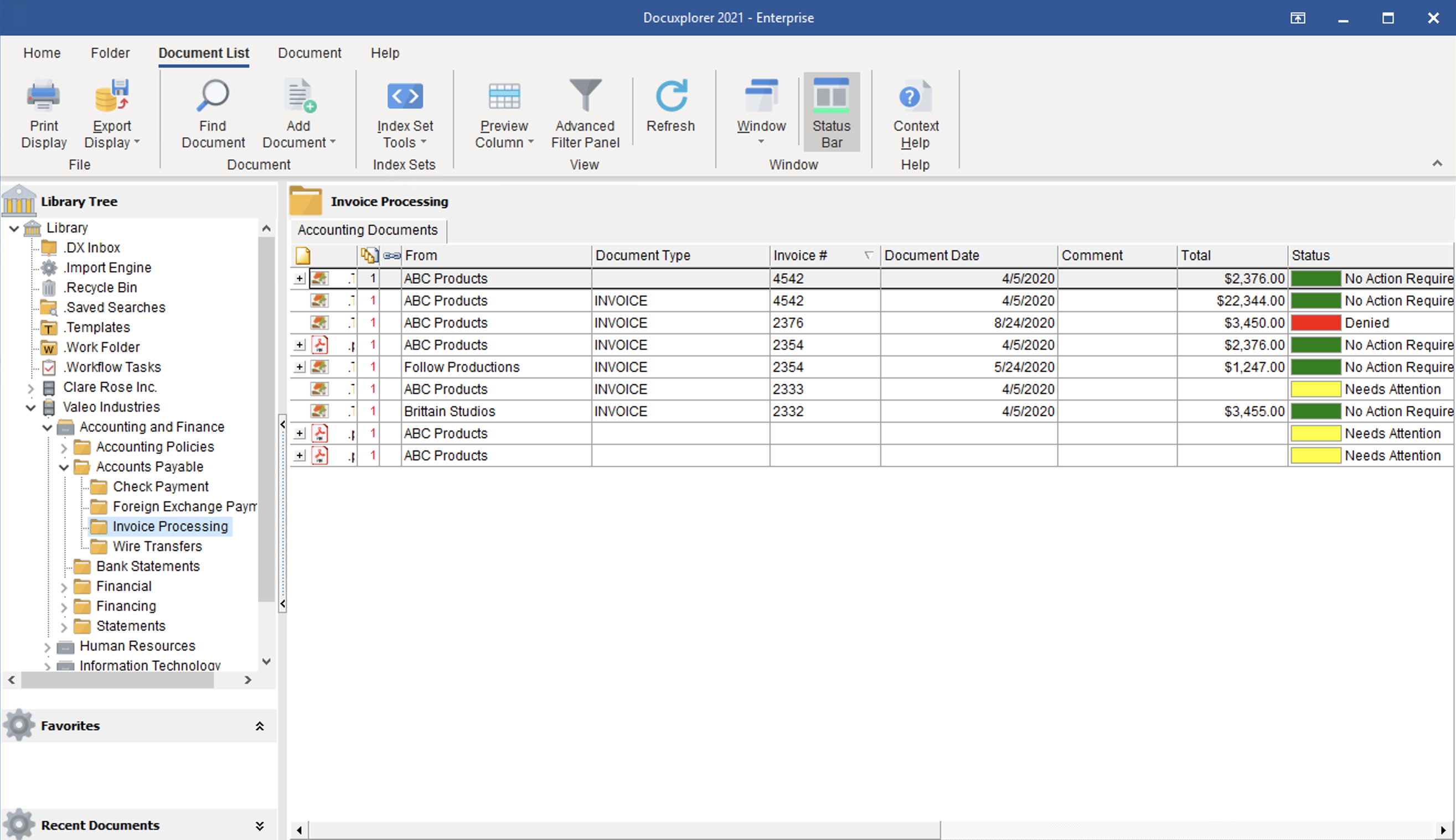Image resolution: width=1456 pixels, height=840 pixels.
Task: Click the Context Help icon
Action: (915, 96)
